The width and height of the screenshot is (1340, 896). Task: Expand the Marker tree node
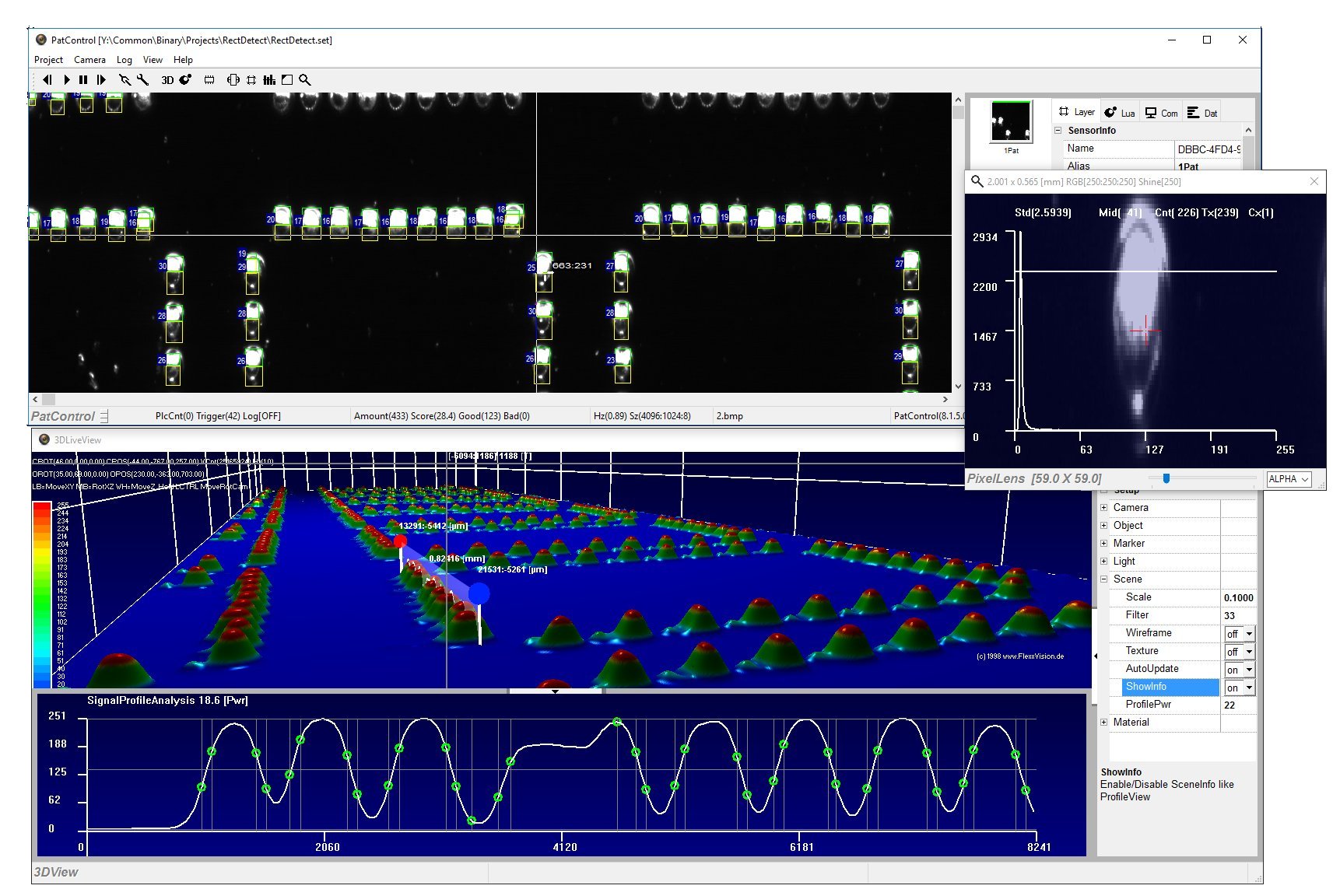(x=1103, y=543)
